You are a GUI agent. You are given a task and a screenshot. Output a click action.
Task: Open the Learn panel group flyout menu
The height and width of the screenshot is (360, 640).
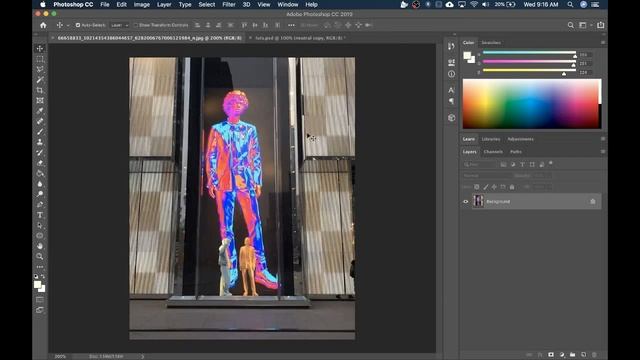[x=603, y=139]
